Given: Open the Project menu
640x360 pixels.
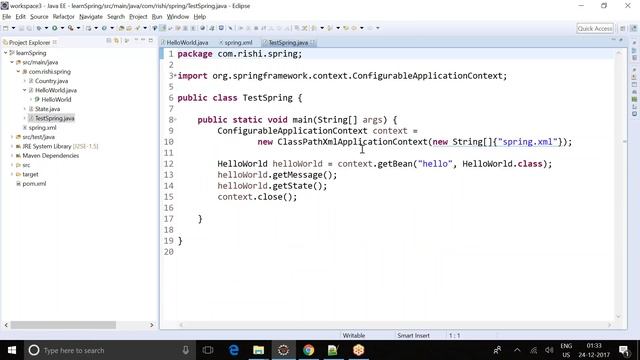Looking at the screenshot, I should (x=138, y=17).
